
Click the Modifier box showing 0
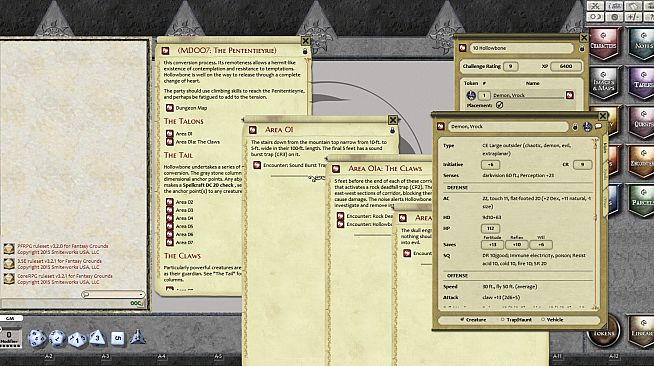point(10,337)
